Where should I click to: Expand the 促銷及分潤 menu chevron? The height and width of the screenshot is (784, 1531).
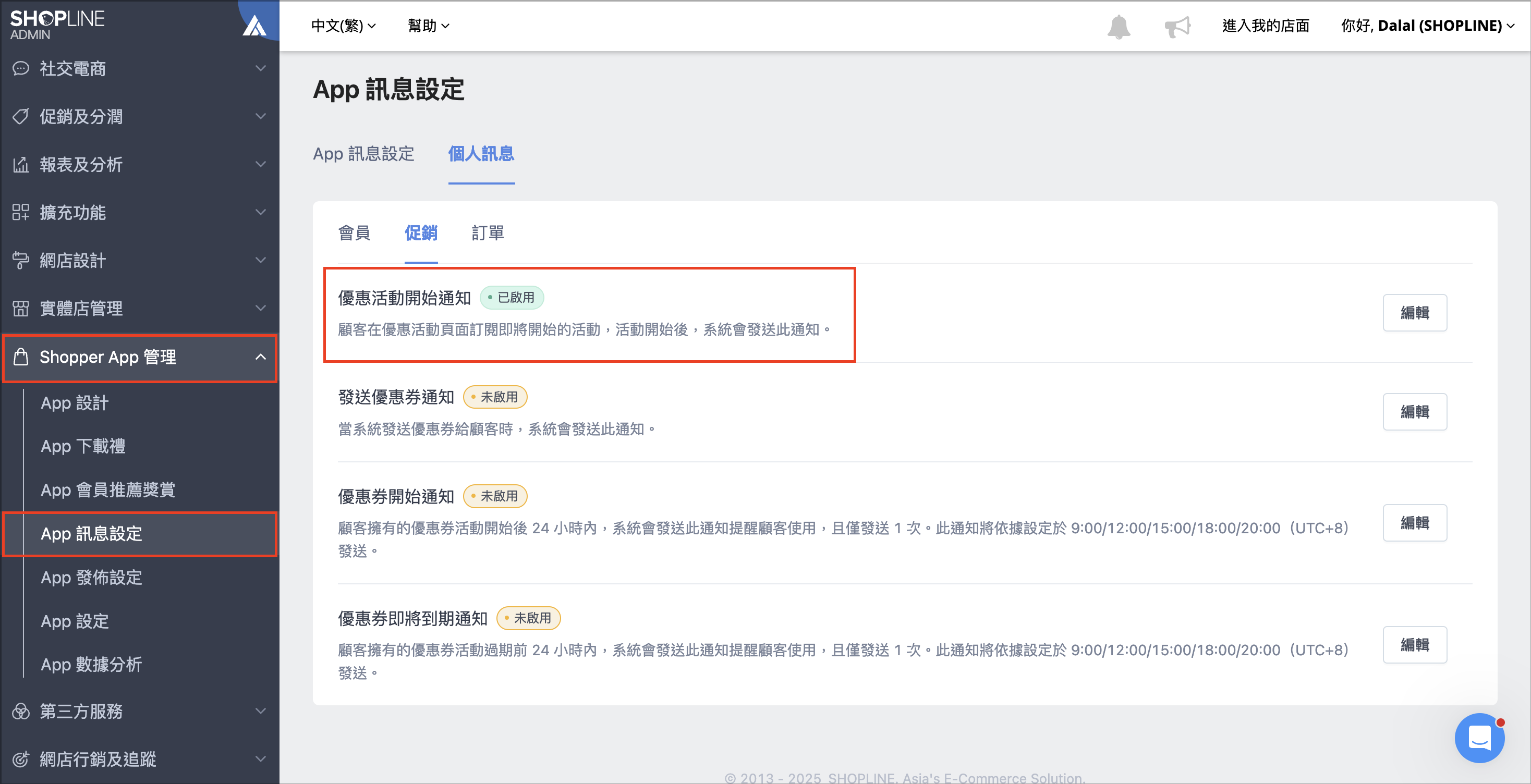260,116
